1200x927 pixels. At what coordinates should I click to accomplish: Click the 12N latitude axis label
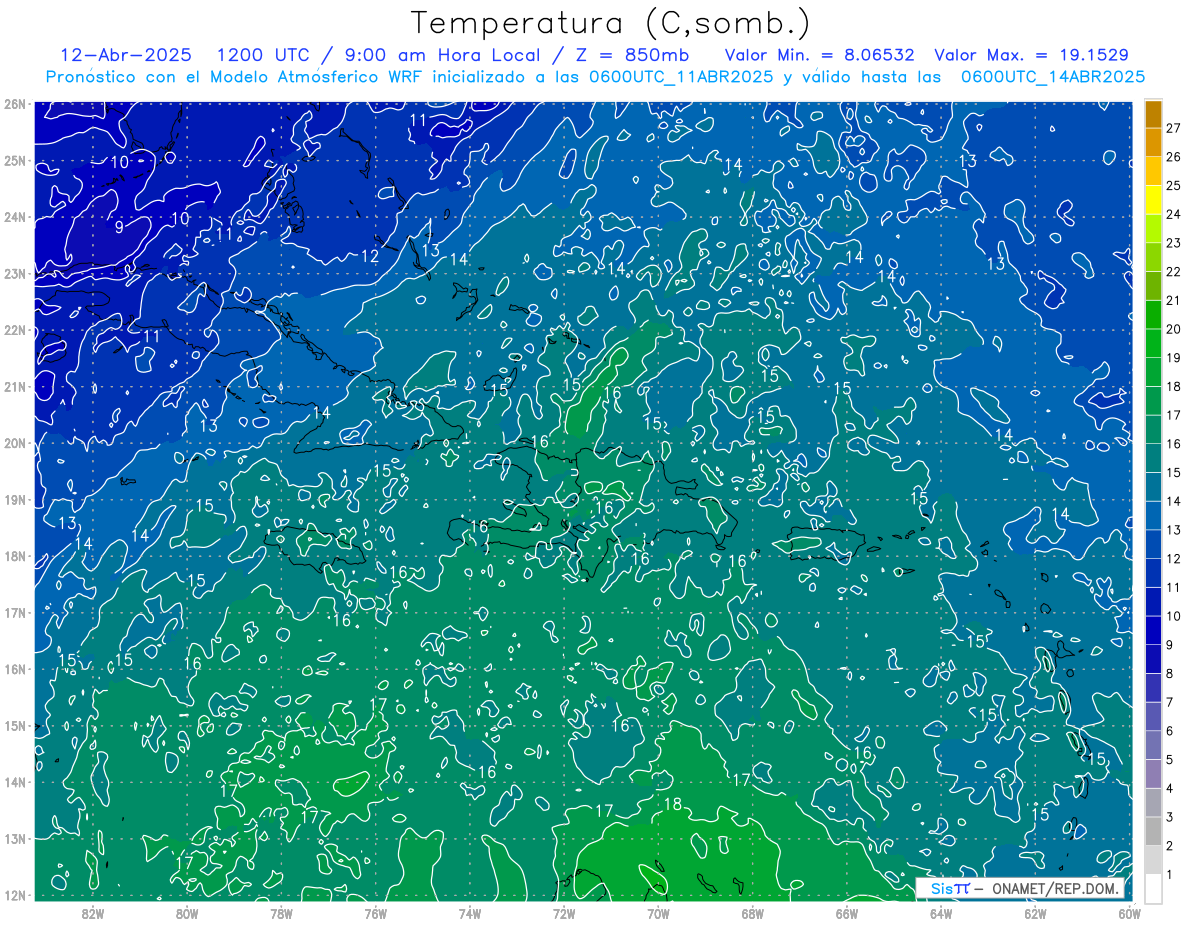tap(15, 895)
